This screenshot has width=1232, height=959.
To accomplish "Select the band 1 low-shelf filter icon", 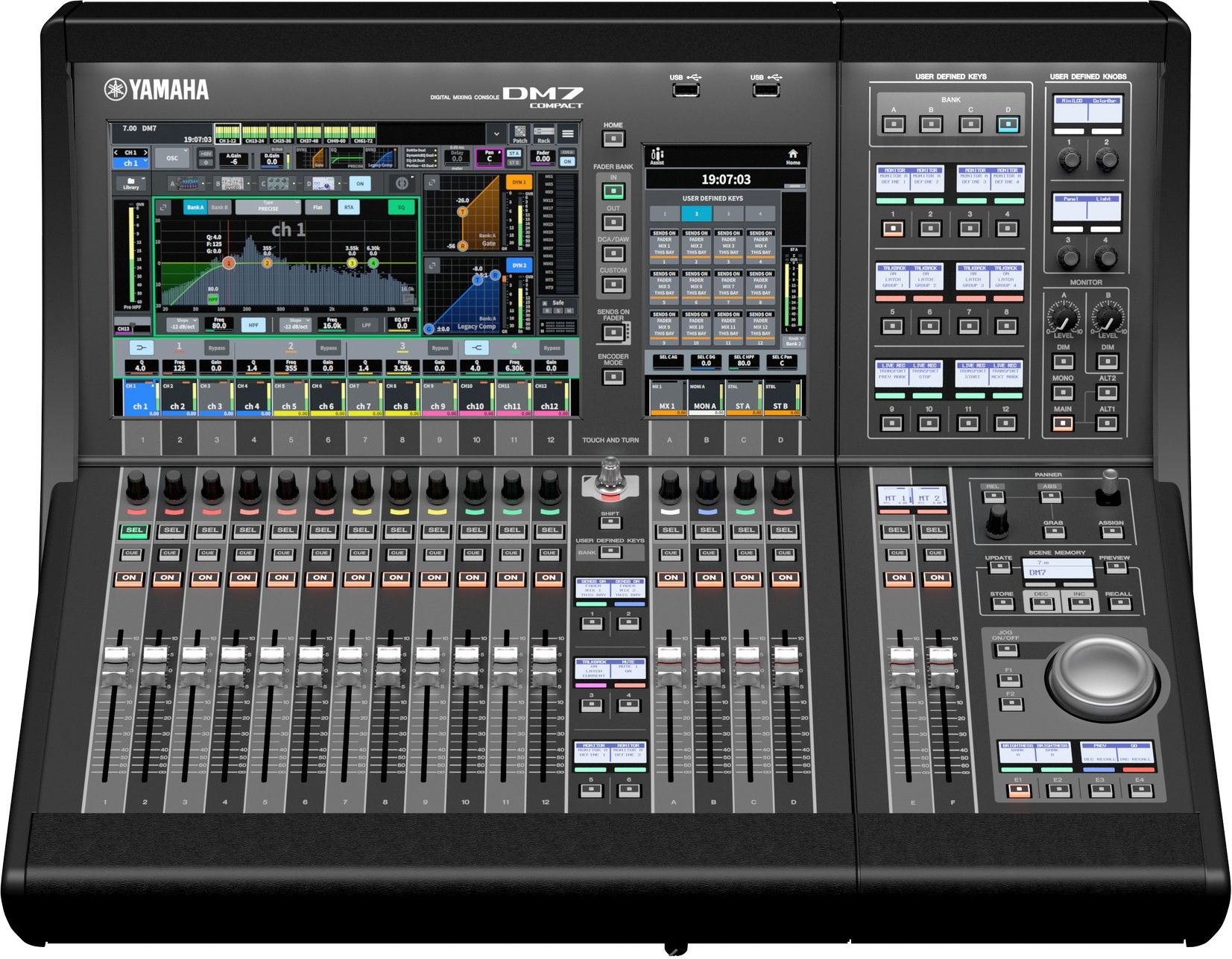I will [x=141, y=348].
